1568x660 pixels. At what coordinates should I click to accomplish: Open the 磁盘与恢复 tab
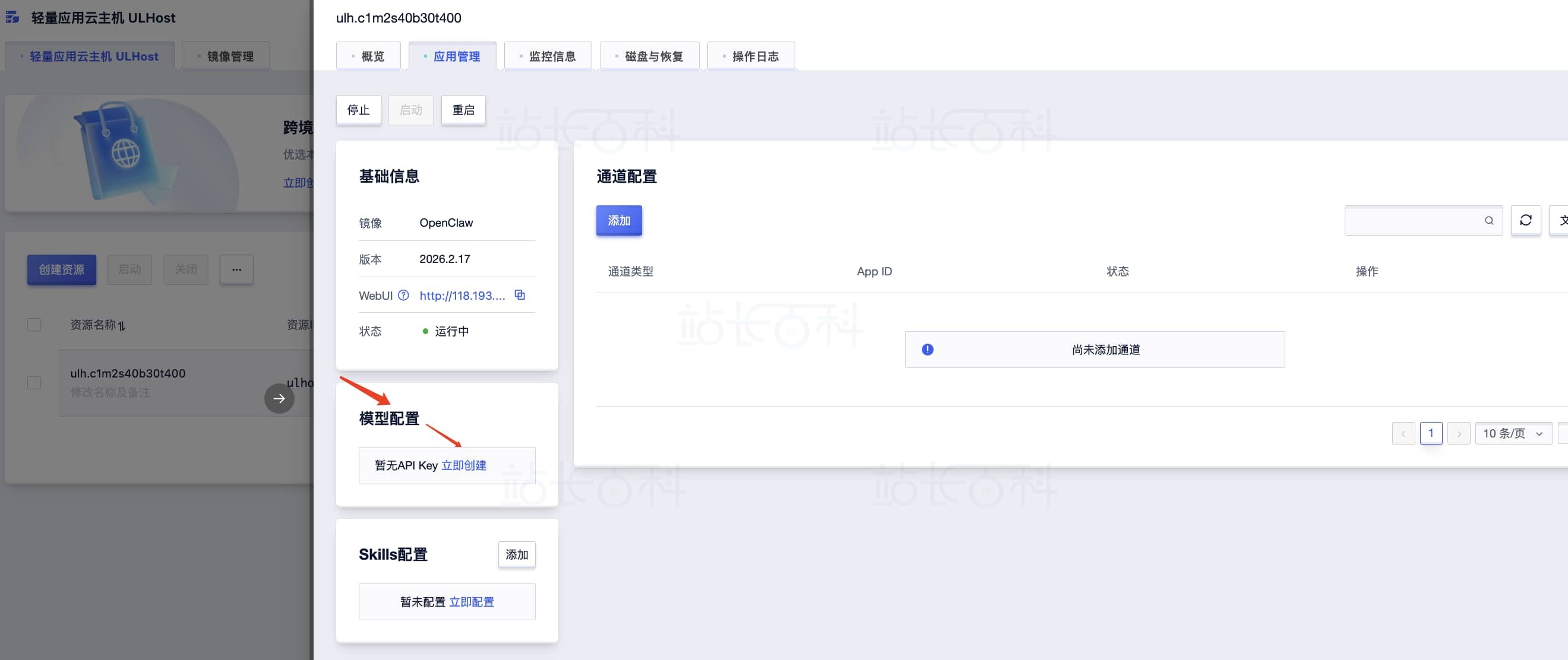pos(650,56)
